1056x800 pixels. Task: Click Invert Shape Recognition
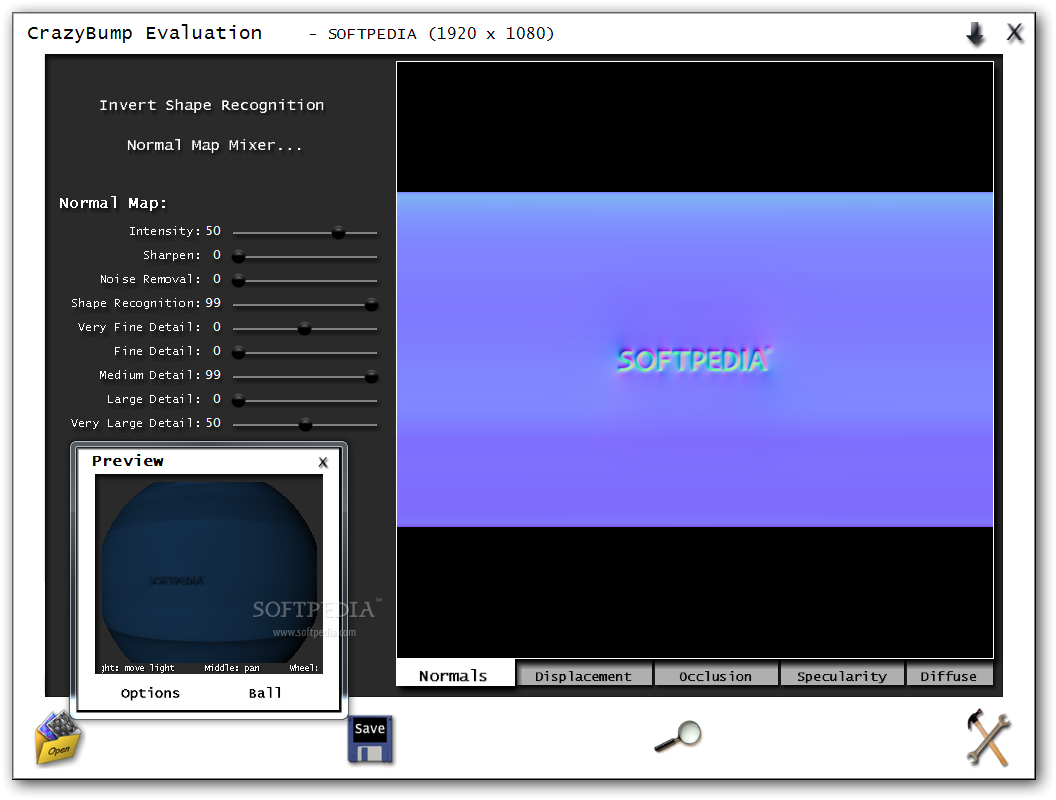pos(211,105)
